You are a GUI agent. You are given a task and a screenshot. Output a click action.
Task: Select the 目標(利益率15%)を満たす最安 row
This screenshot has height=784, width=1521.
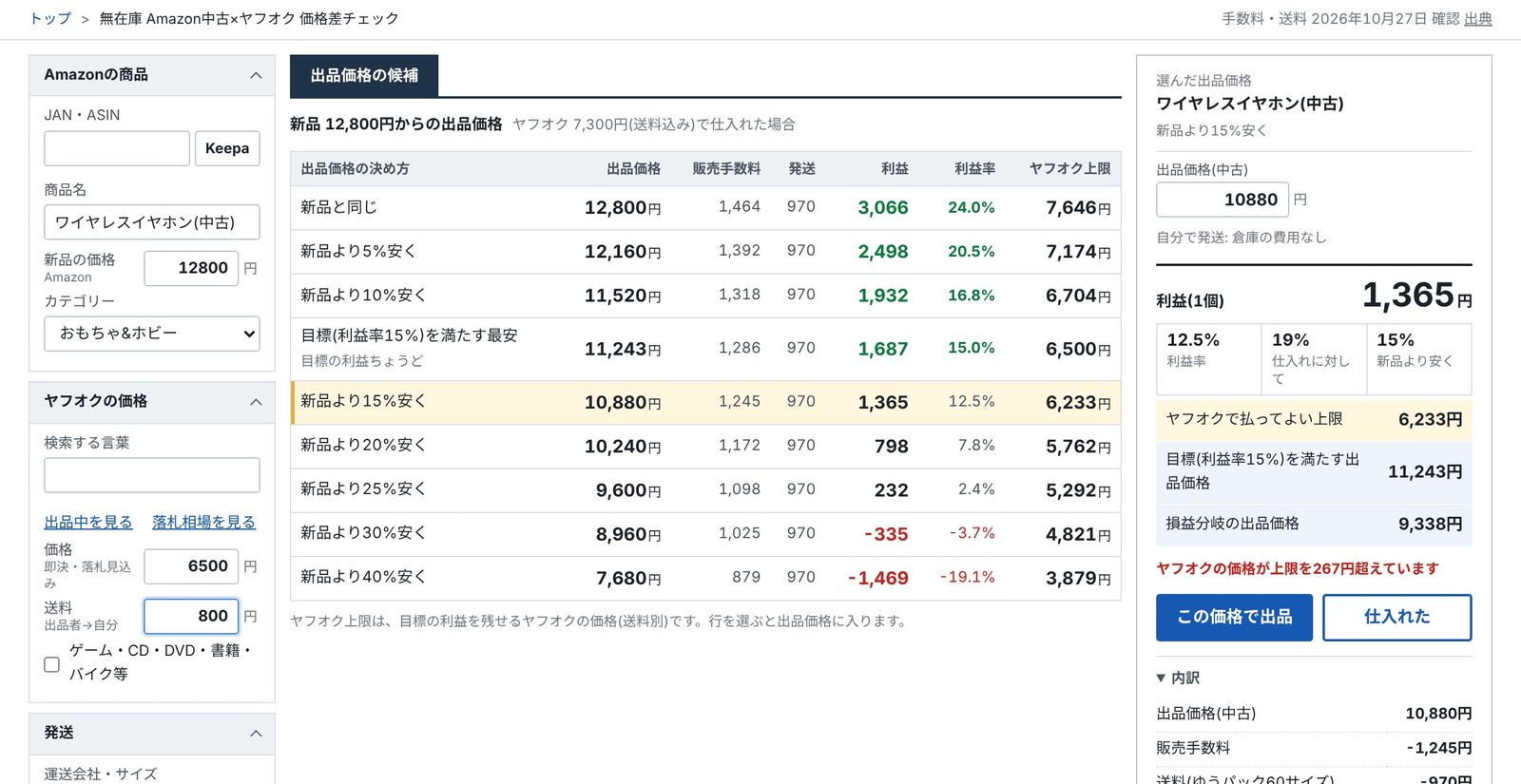click(x=705, y=349)
